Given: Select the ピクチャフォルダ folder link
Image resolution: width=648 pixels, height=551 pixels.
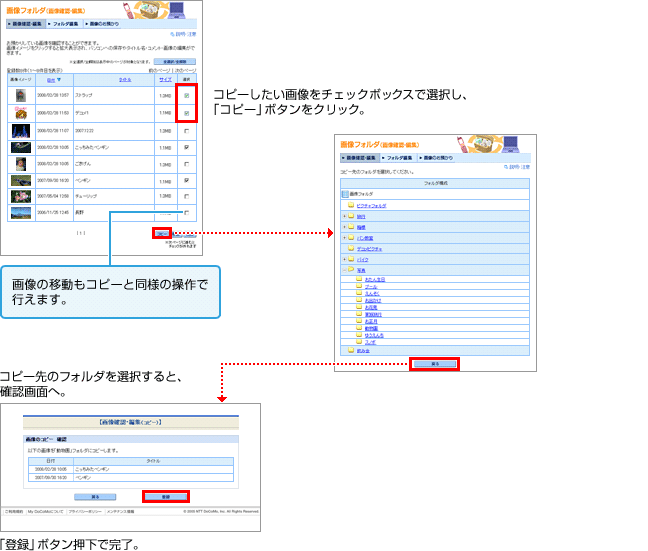Looking at the screenshot, I should [372, 205].
